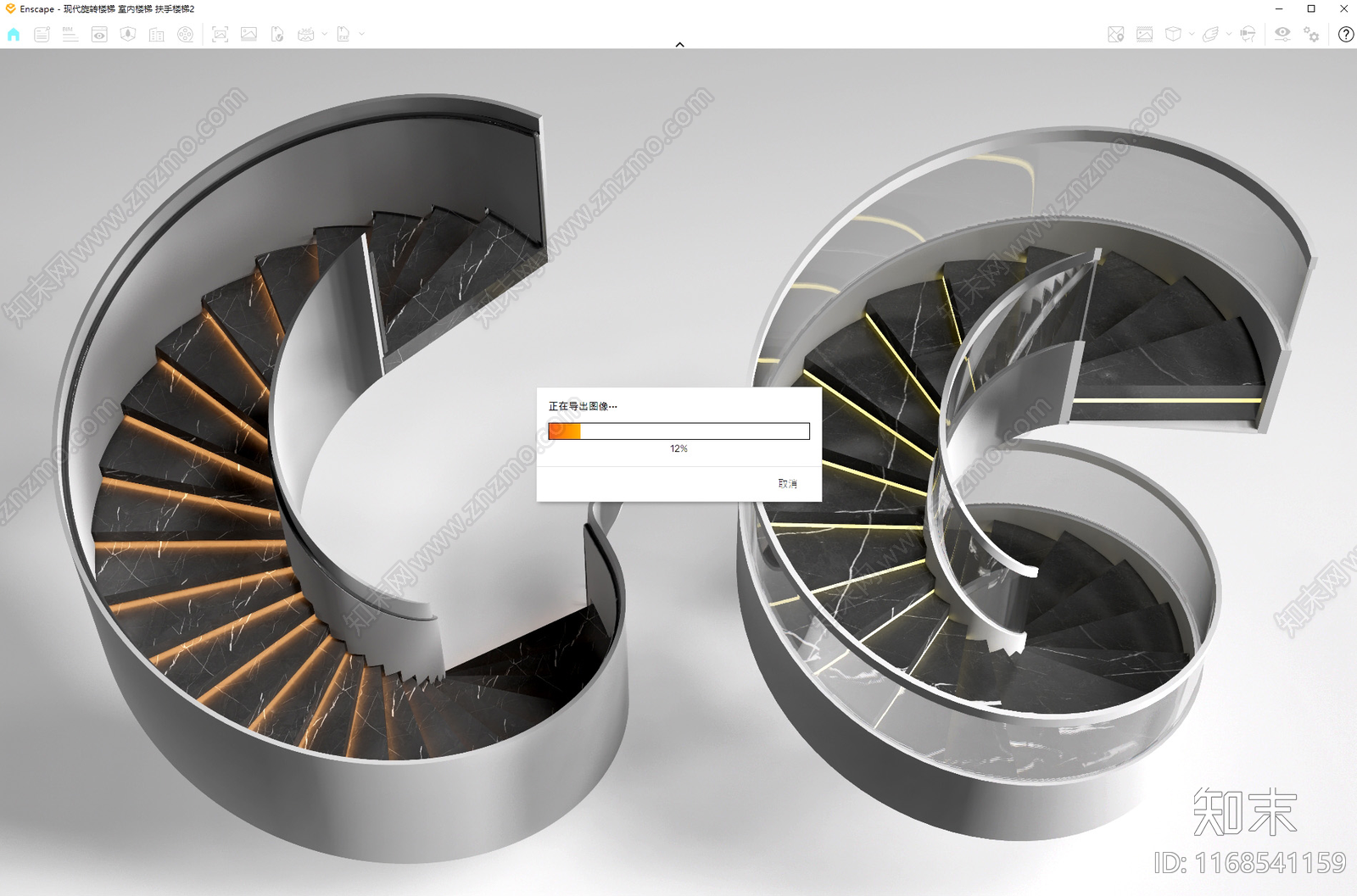Click 取消 to cancel the image export
Viewport: 1357px width, 896px height.
pyautogui.click(x=788, y=483)
